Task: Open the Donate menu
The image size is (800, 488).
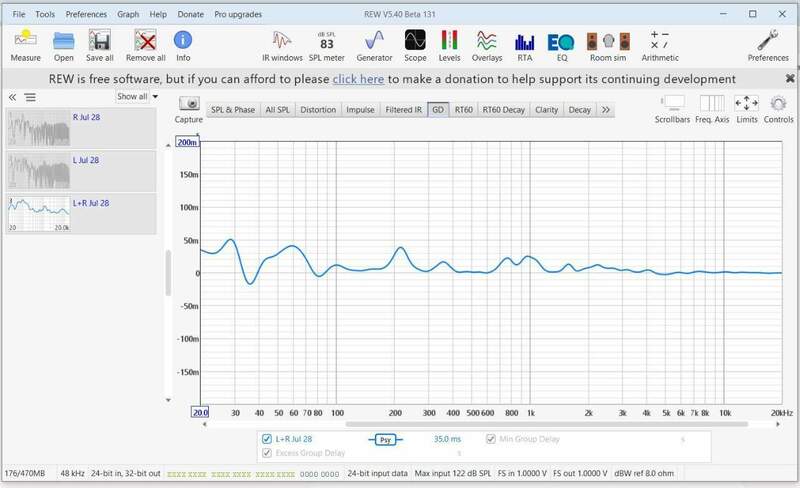Action: point(191,14)
